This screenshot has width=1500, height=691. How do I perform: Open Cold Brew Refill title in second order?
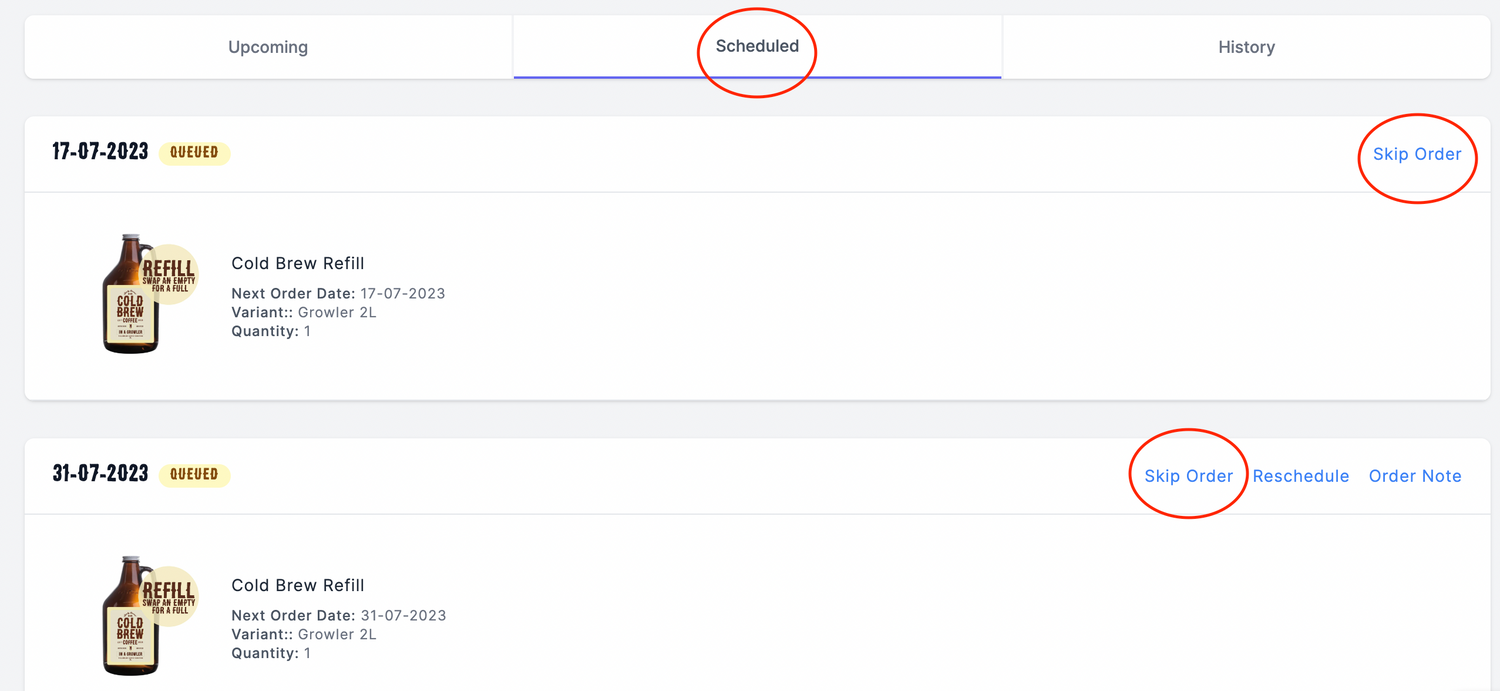297,585
